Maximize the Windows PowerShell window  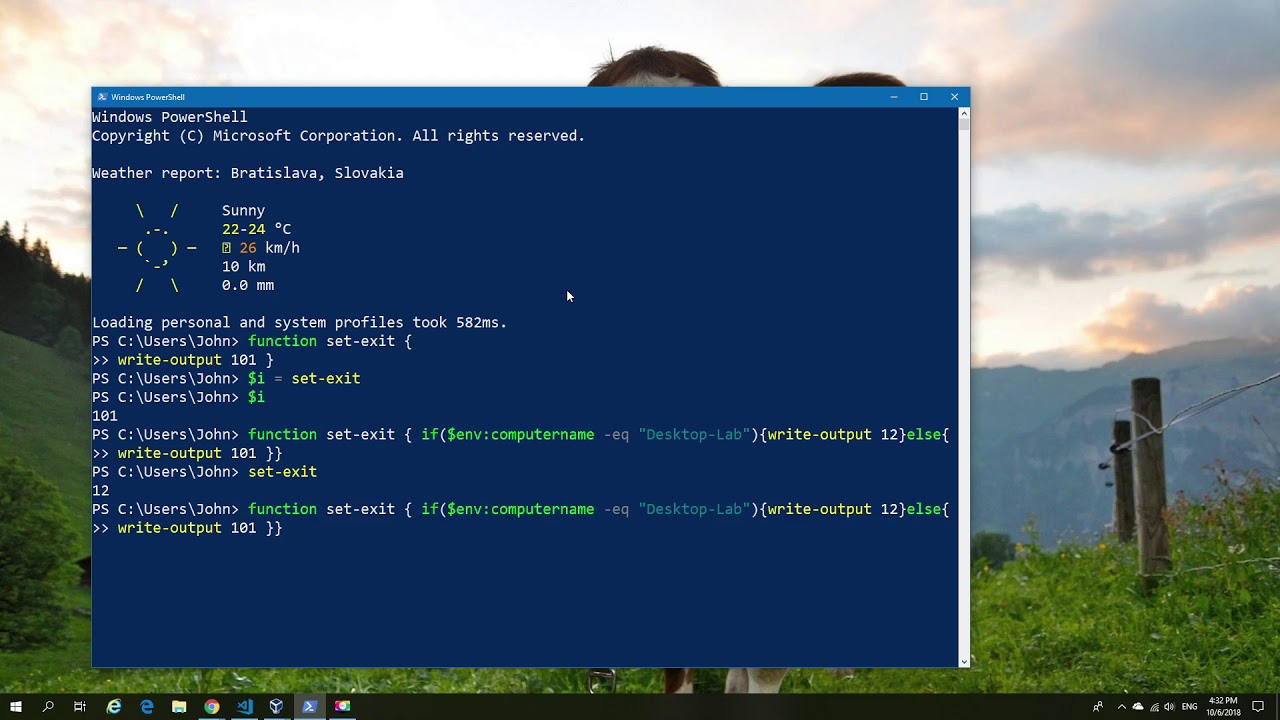924,97
